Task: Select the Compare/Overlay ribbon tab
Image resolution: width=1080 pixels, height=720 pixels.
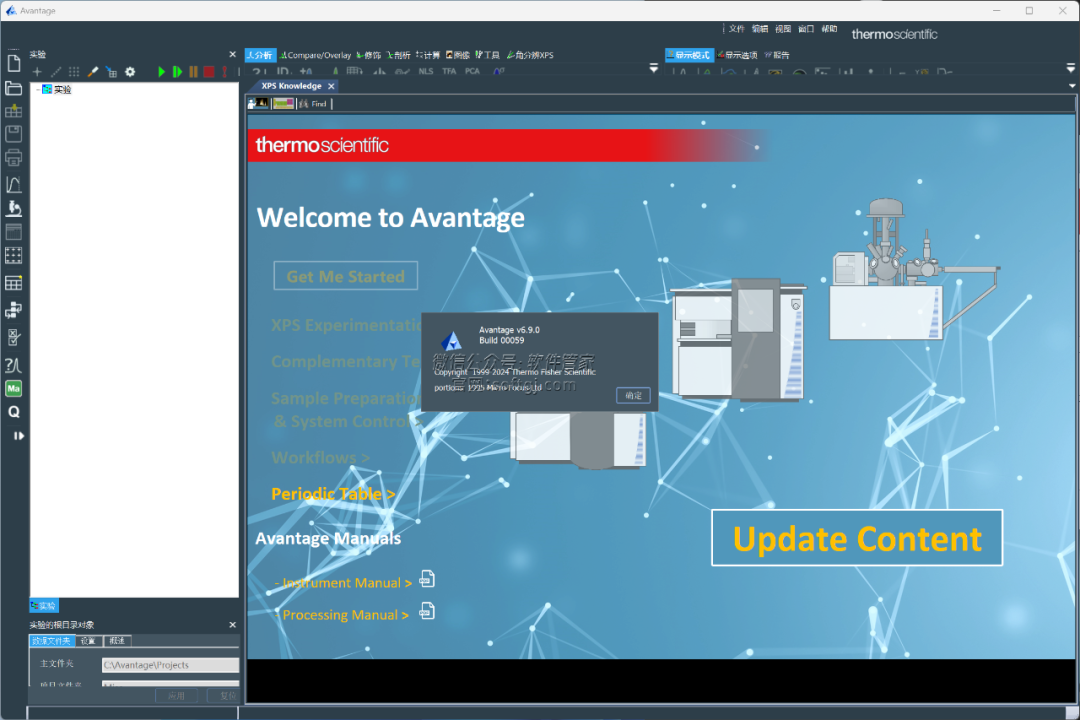Action: (315, 55)
